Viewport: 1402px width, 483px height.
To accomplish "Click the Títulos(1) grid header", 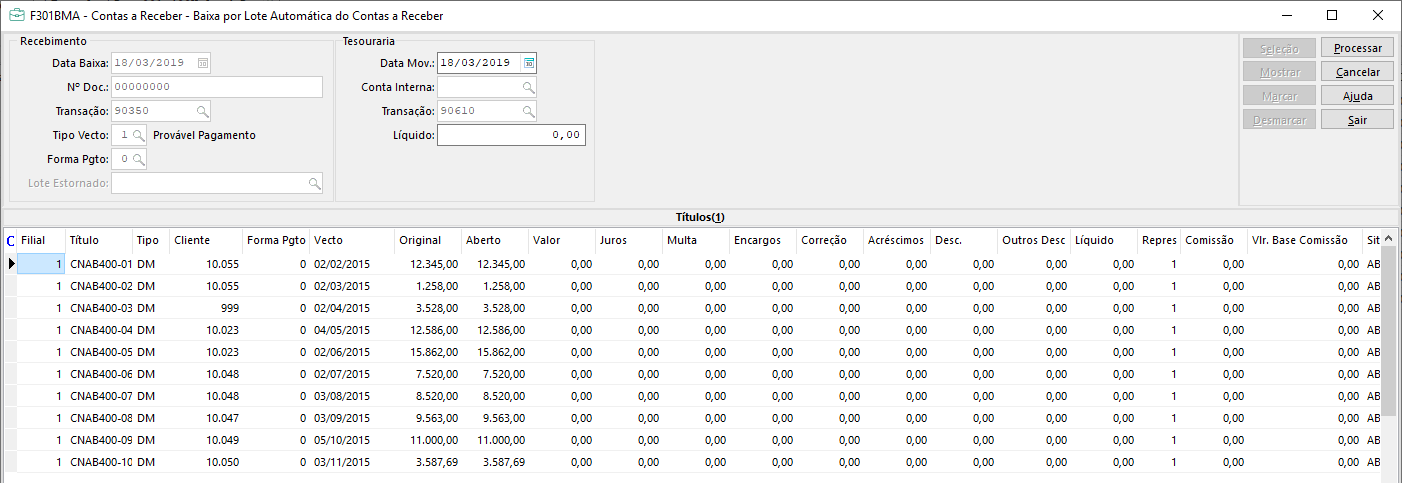I will (x=700, y=217).
